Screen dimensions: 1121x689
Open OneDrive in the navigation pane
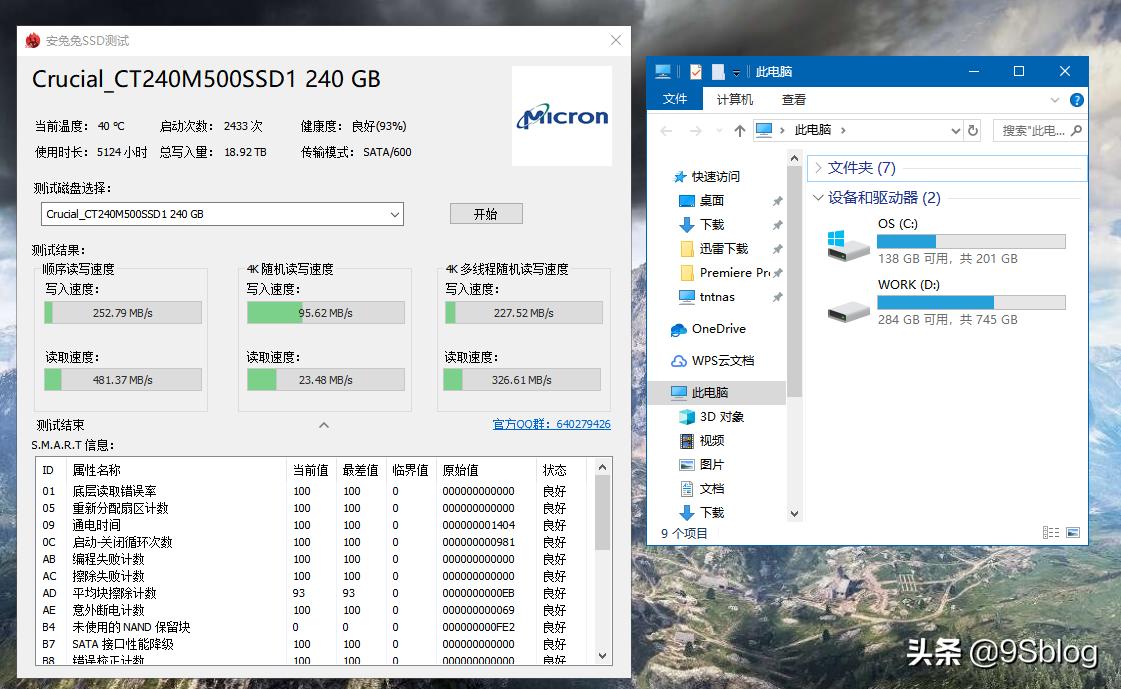pyautogui.click(x=712, y=329)
